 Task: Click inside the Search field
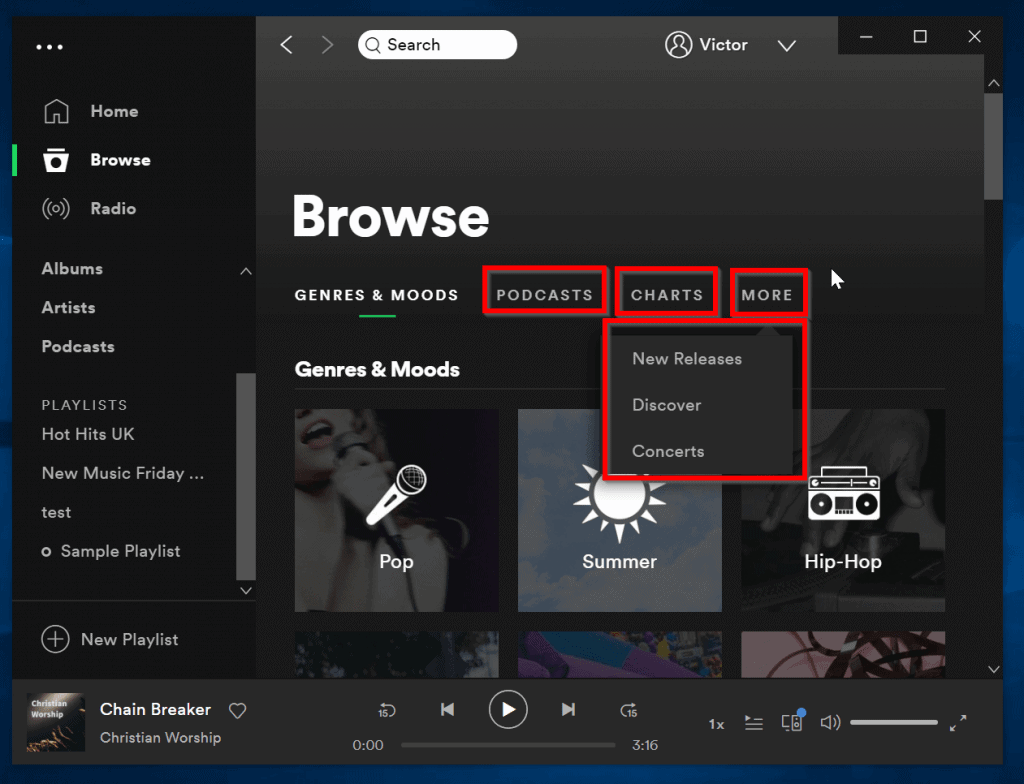(437, 45)
